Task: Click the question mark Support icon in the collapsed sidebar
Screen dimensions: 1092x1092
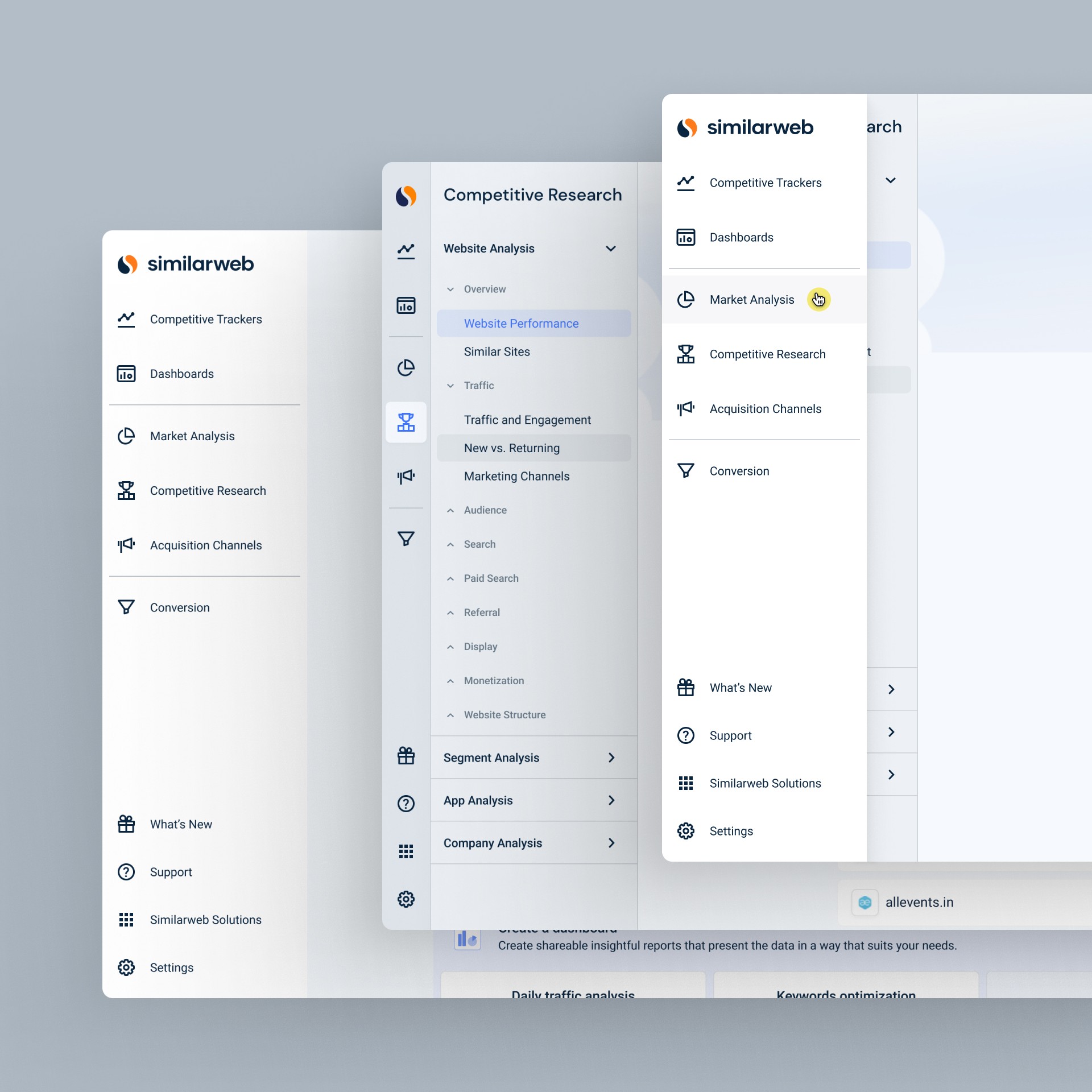Action: click(406, 803)
